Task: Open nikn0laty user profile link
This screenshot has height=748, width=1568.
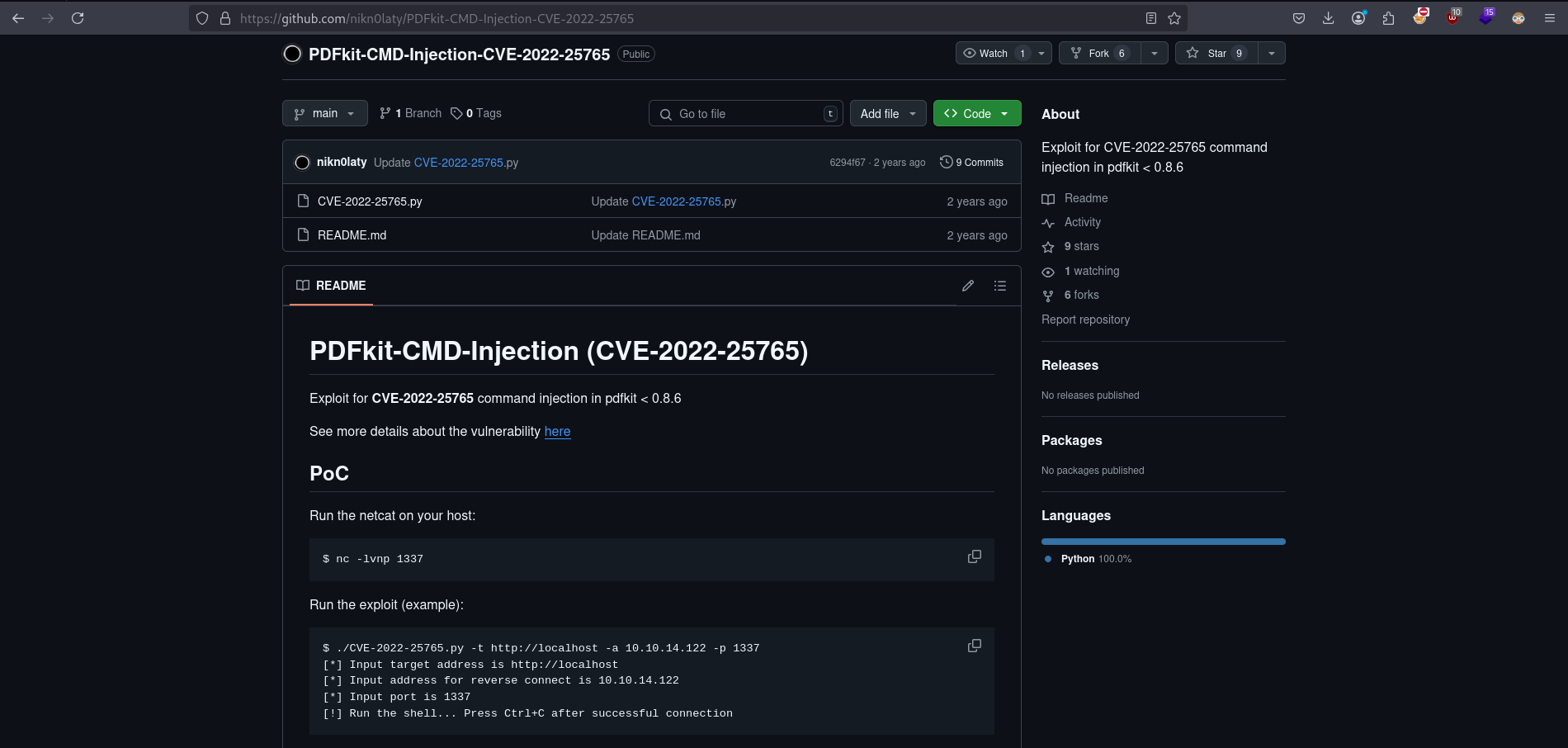Action: click(342, 162)
